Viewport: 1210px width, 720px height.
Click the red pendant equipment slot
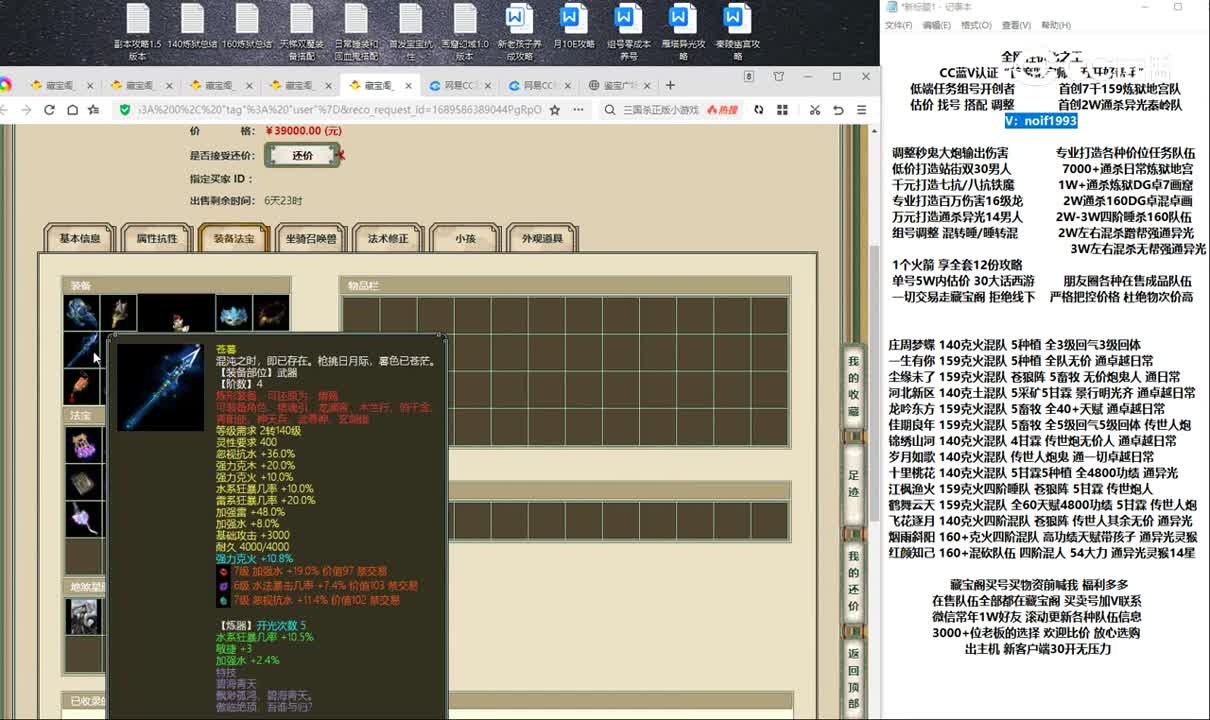coord(82,386)
